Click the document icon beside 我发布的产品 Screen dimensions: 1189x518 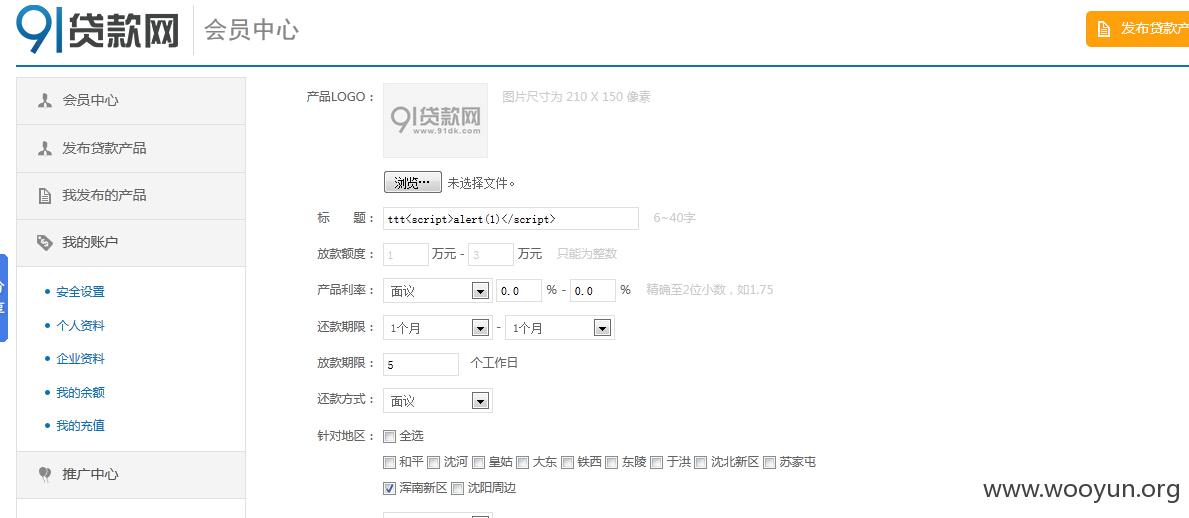(45, 196)
